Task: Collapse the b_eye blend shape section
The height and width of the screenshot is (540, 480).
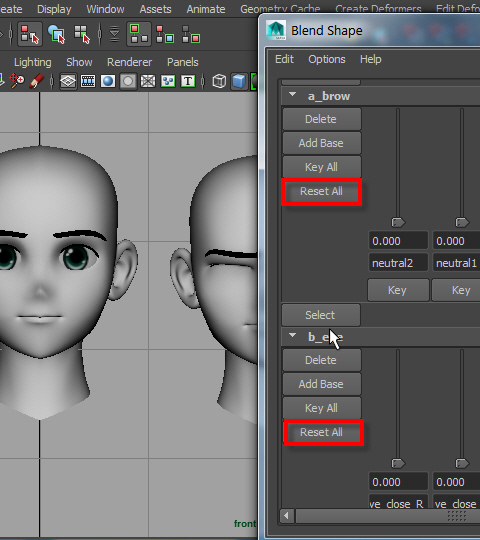Action: (x=293, y=335)
